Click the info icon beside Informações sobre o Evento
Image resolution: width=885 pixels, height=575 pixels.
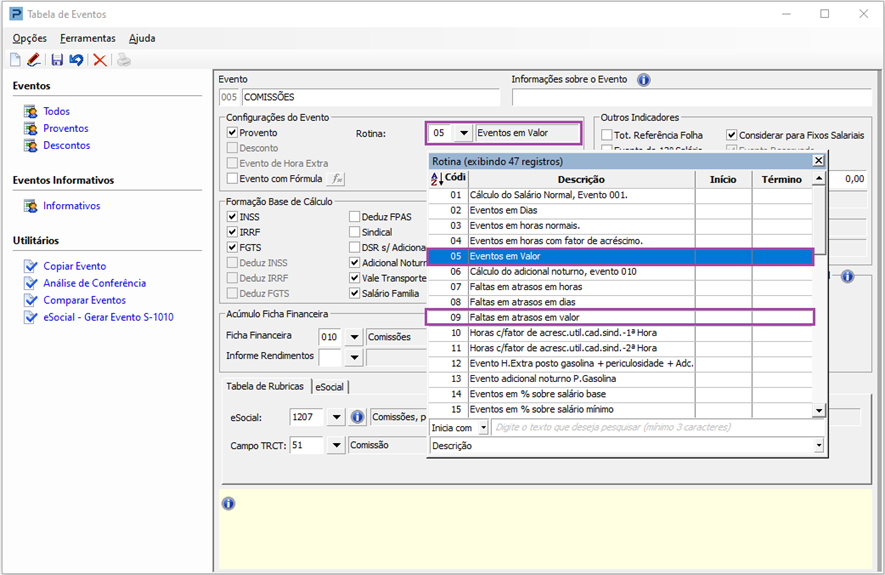tap(643, 80)
